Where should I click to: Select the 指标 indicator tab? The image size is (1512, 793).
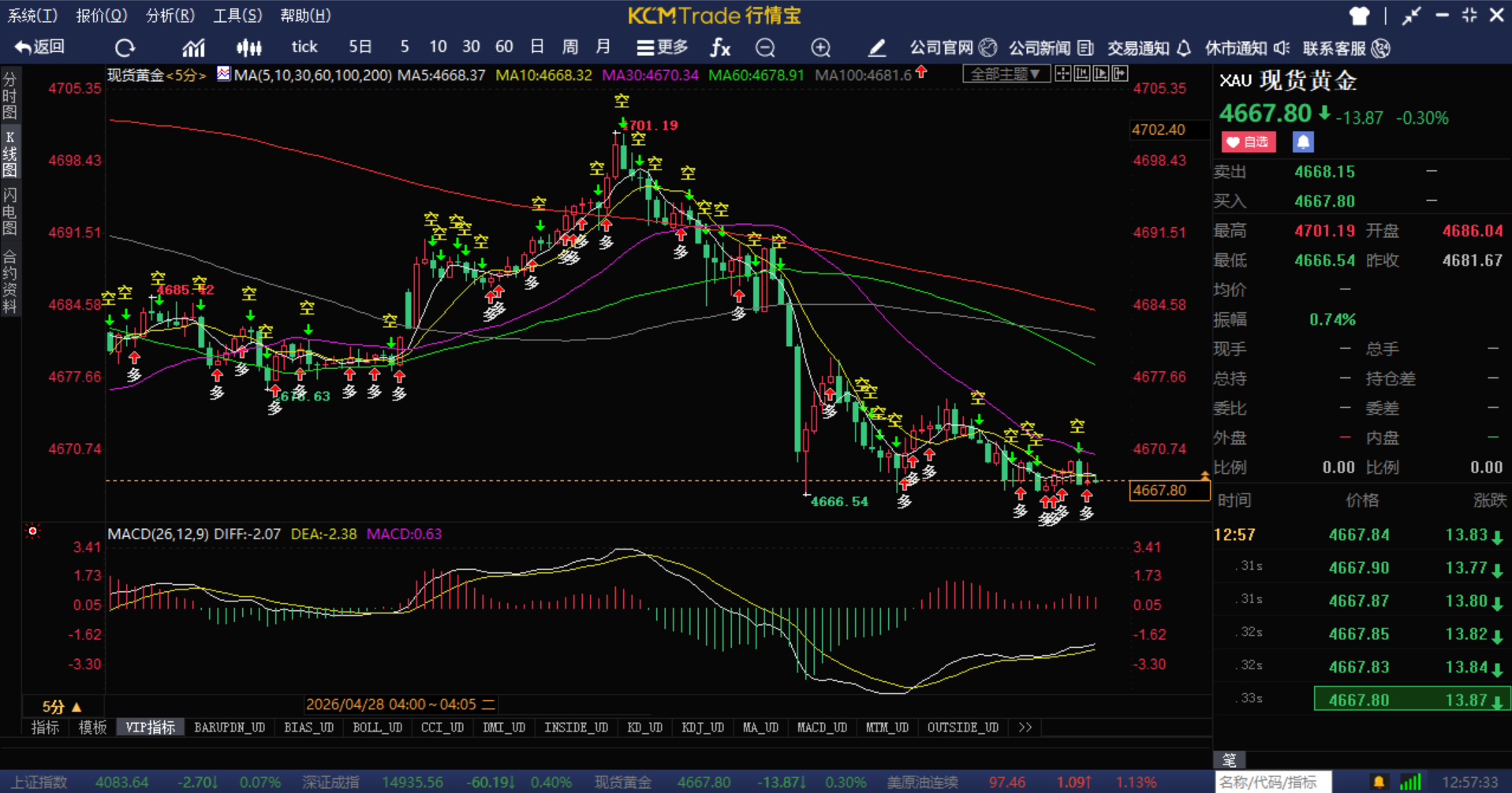(x=45, y=728)
